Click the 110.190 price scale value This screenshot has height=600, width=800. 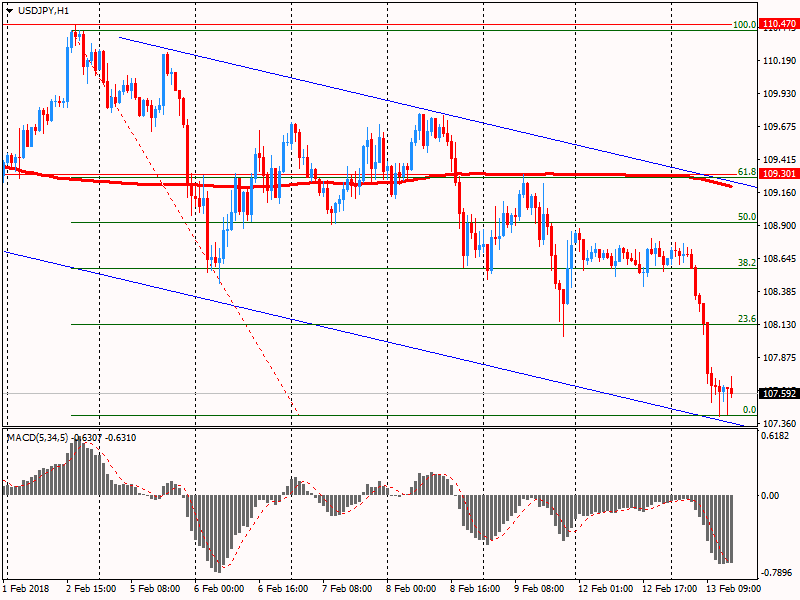(x=779, y=61)
